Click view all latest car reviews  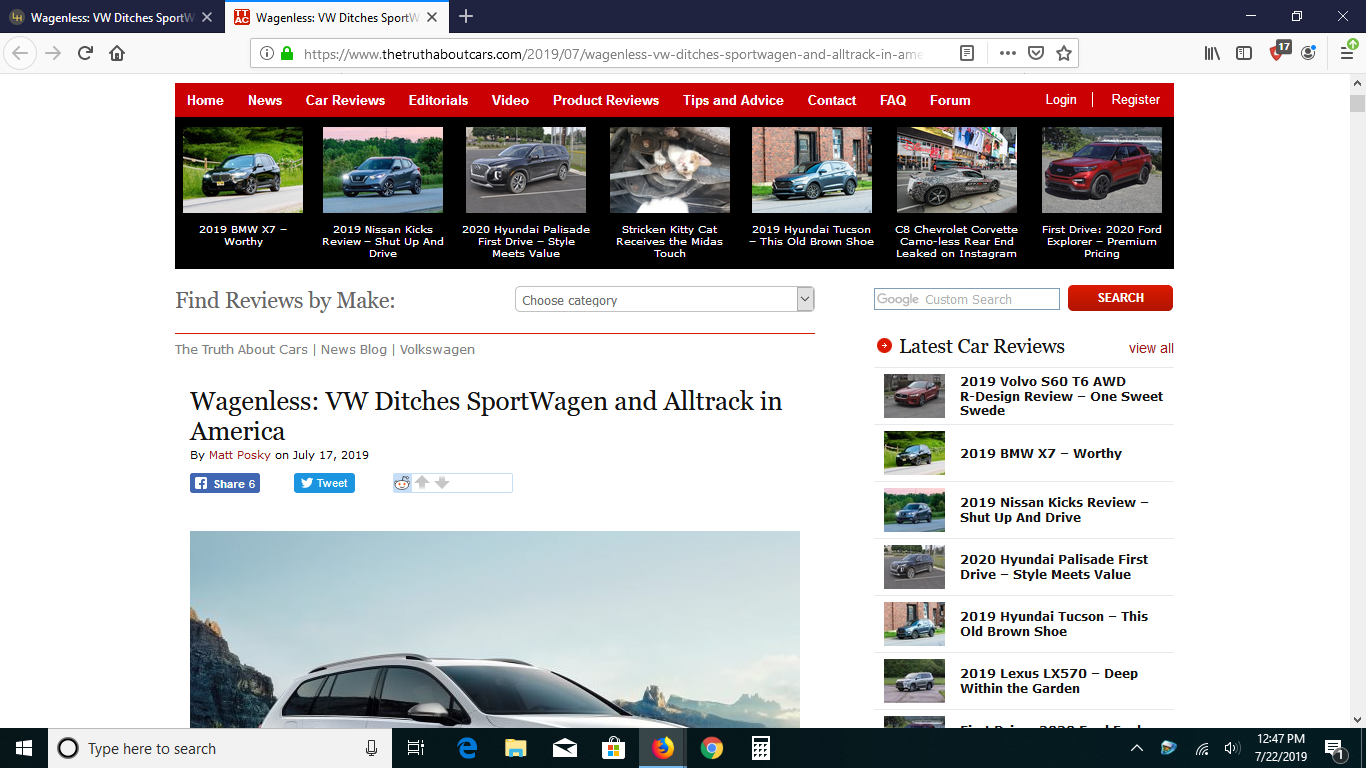(x=1151, y=348)
